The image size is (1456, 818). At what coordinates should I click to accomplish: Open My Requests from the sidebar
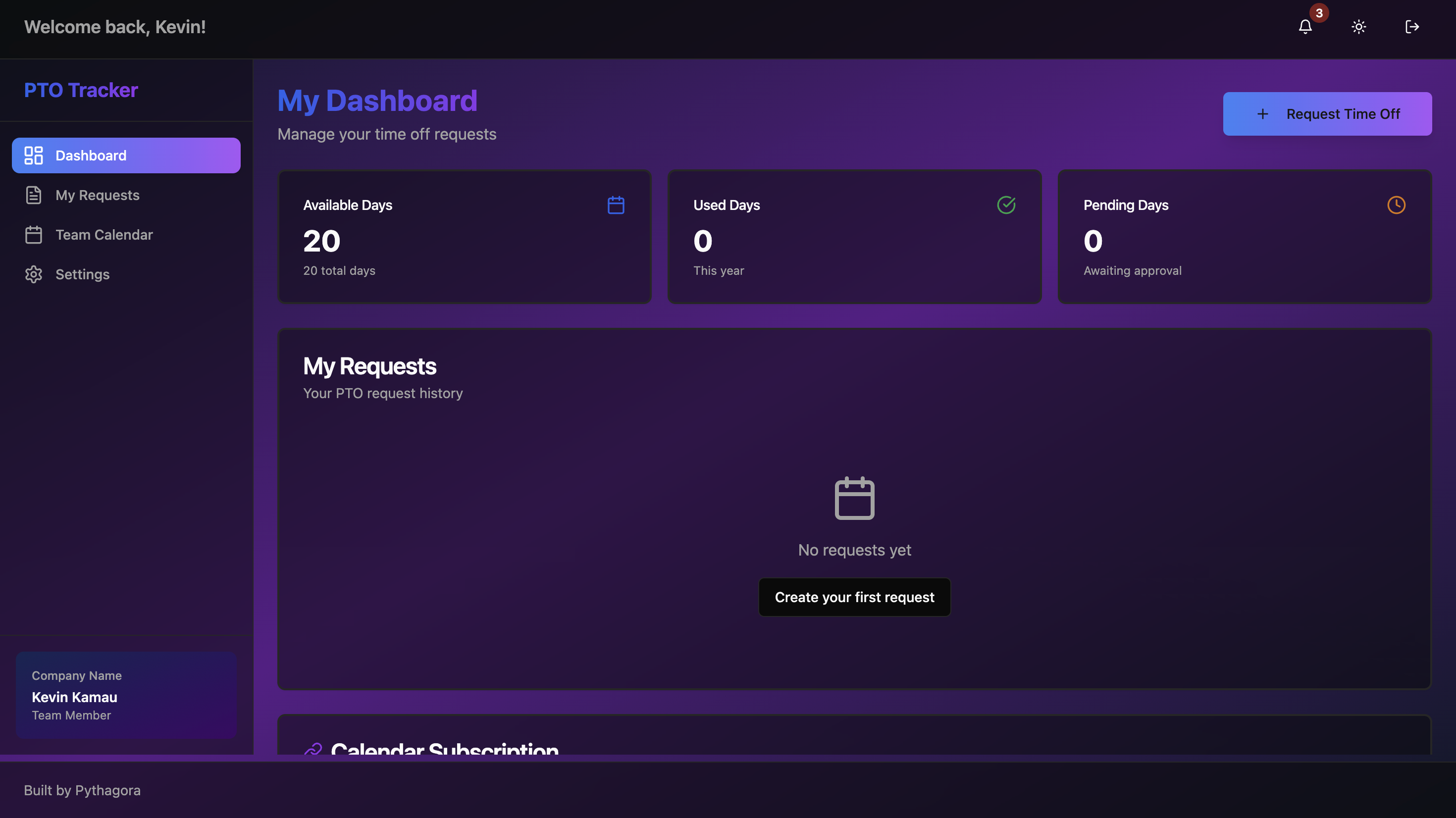click(x=97, y=195)
